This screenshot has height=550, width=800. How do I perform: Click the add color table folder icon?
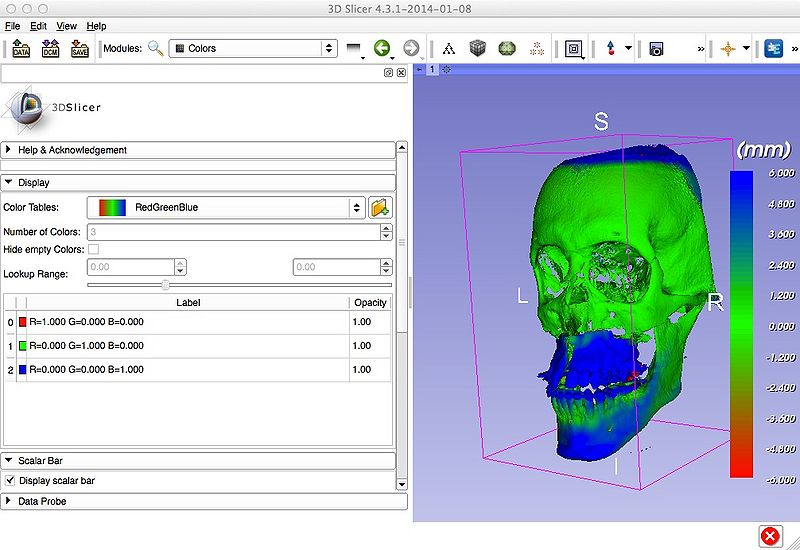coord(380,208)
